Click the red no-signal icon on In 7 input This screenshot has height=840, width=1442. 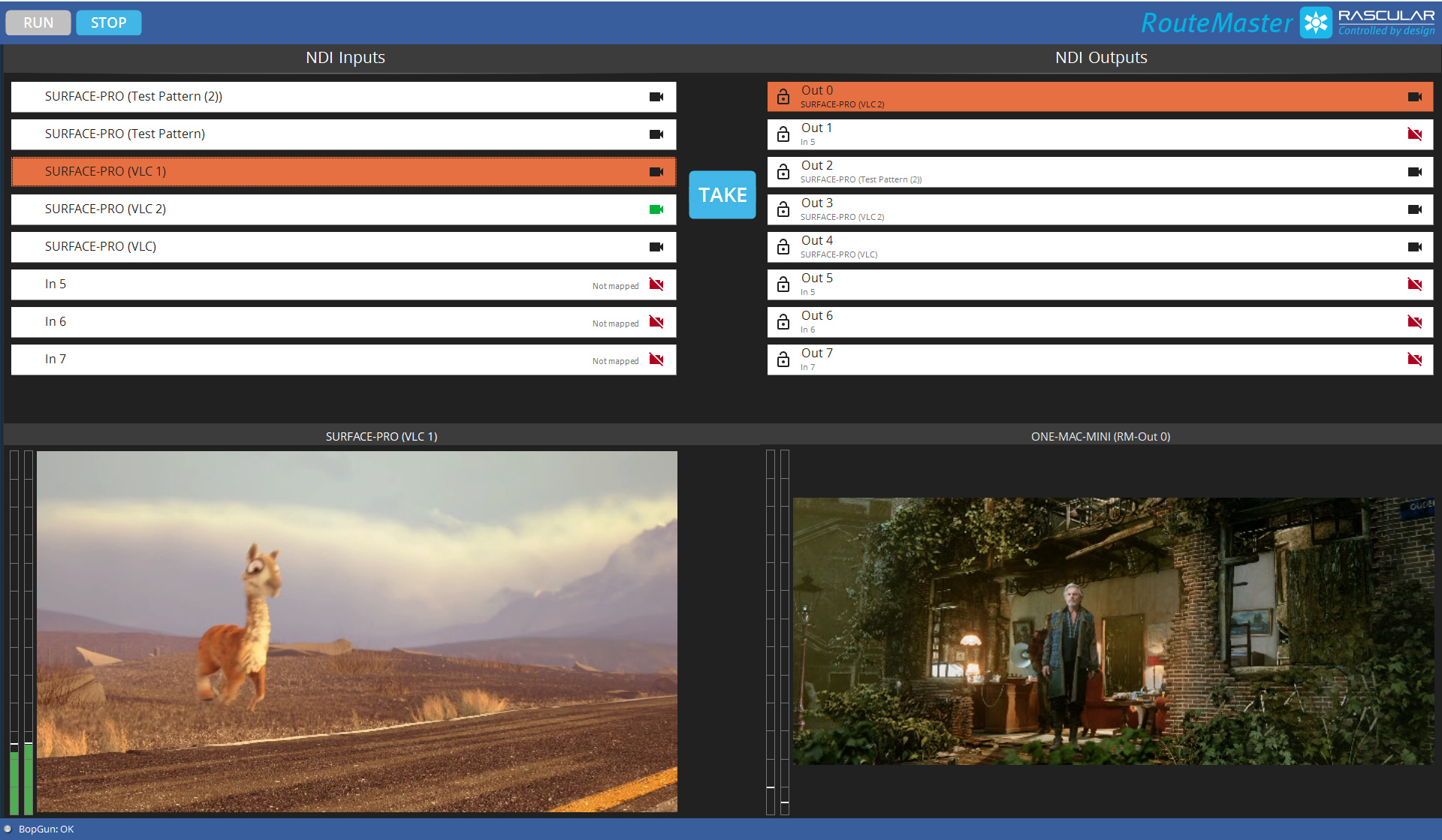[656, 360]
